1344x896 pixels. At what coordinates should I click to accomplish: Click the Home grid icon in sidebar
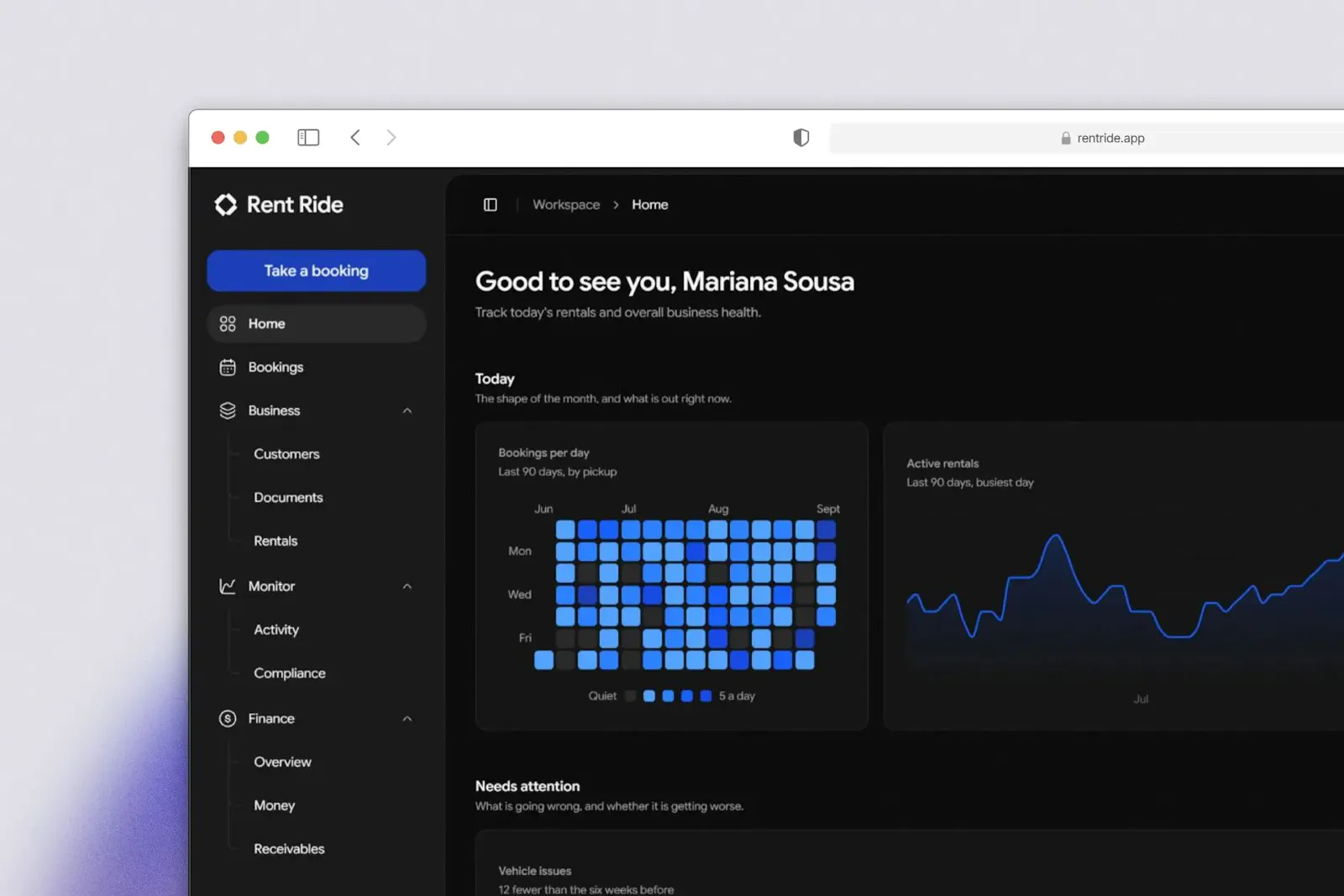pyautogui.click(x=228, y=324)
